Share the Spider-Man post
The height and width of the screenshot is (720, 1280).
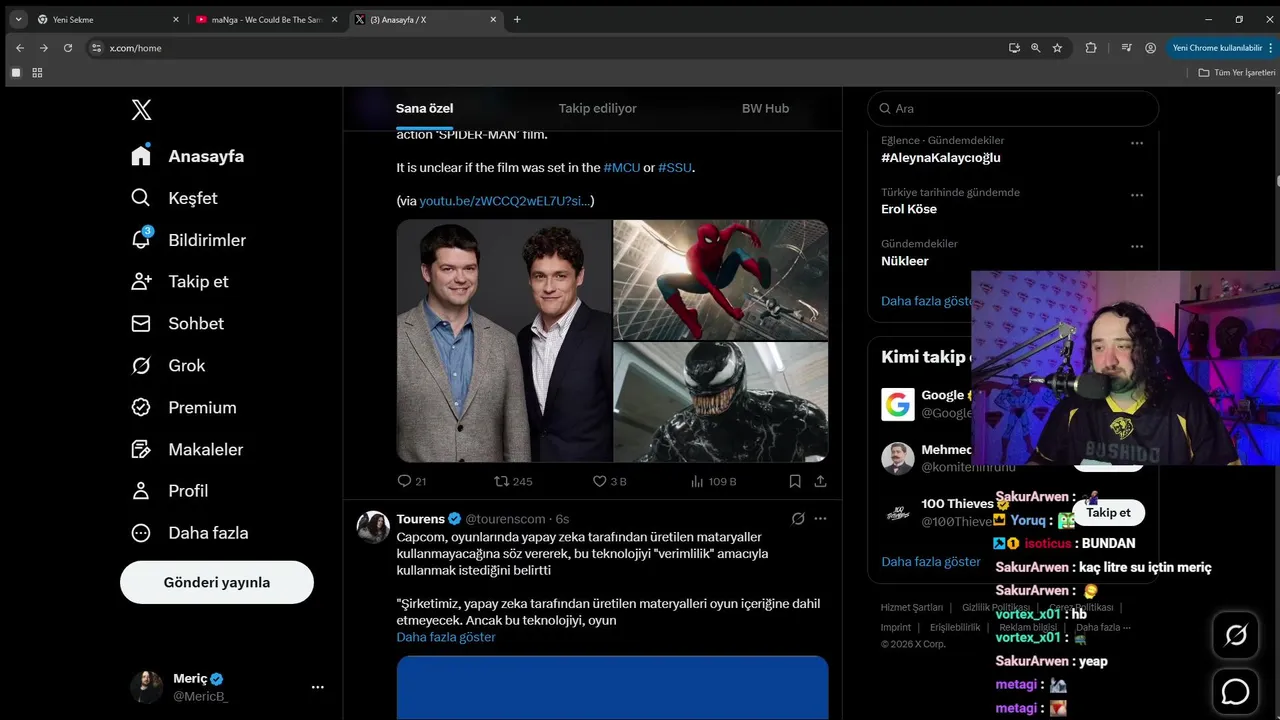[x=820, y=481]
